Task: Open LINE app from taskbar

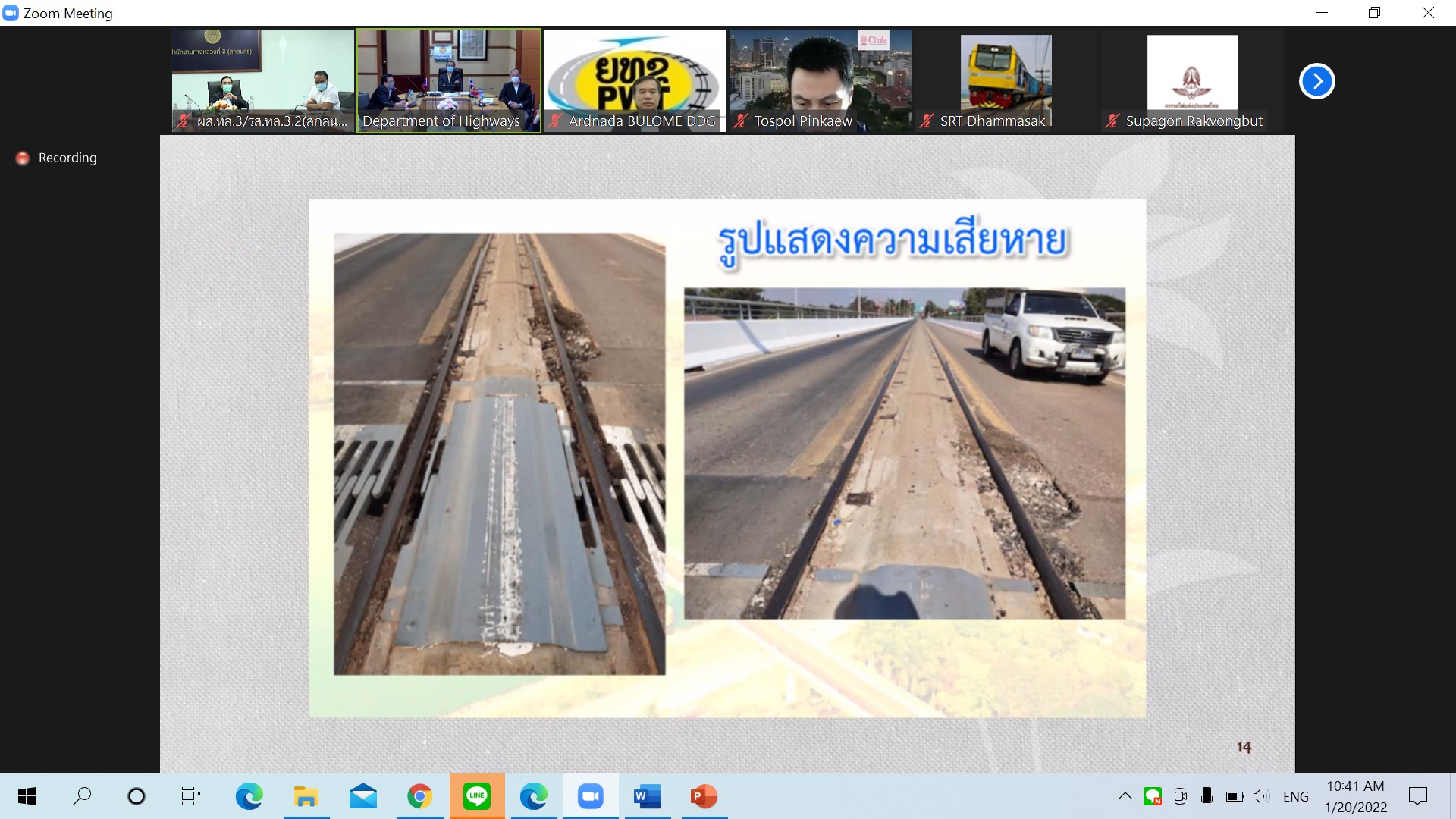Action: (476, 796)
